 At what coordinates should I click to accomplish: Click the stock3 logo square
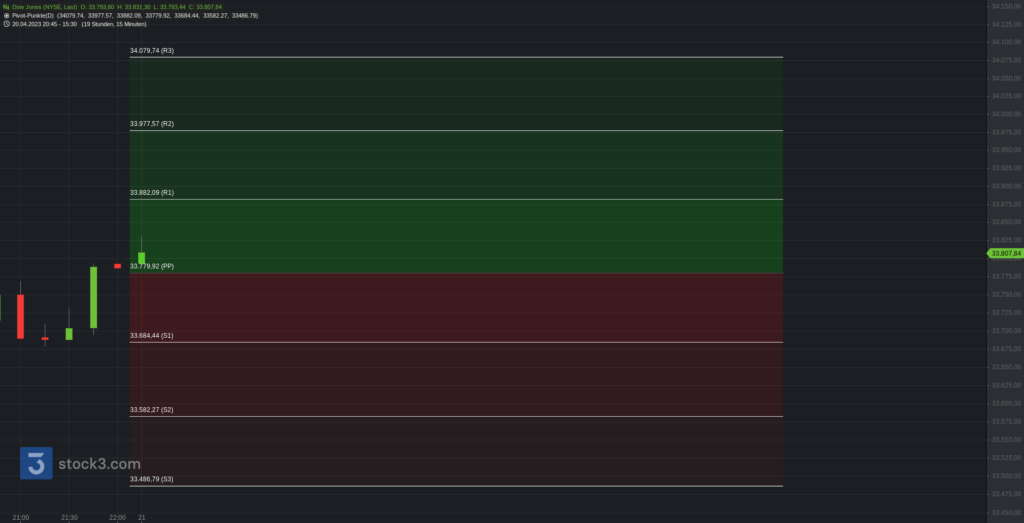(x=36, y=463)
